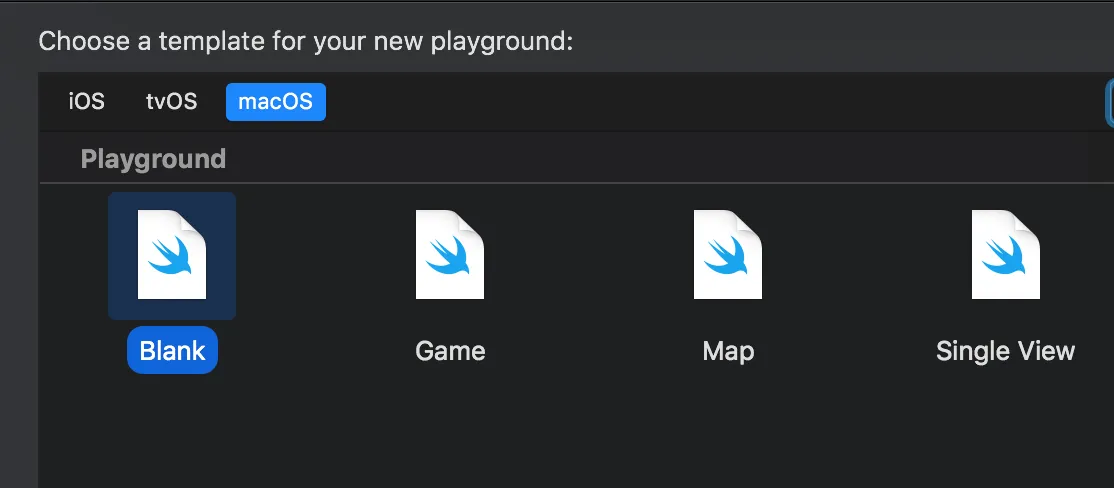This screenshot has height=488, width=1114.
Task: Open the macOS platform tab
Action: [276, 102]
